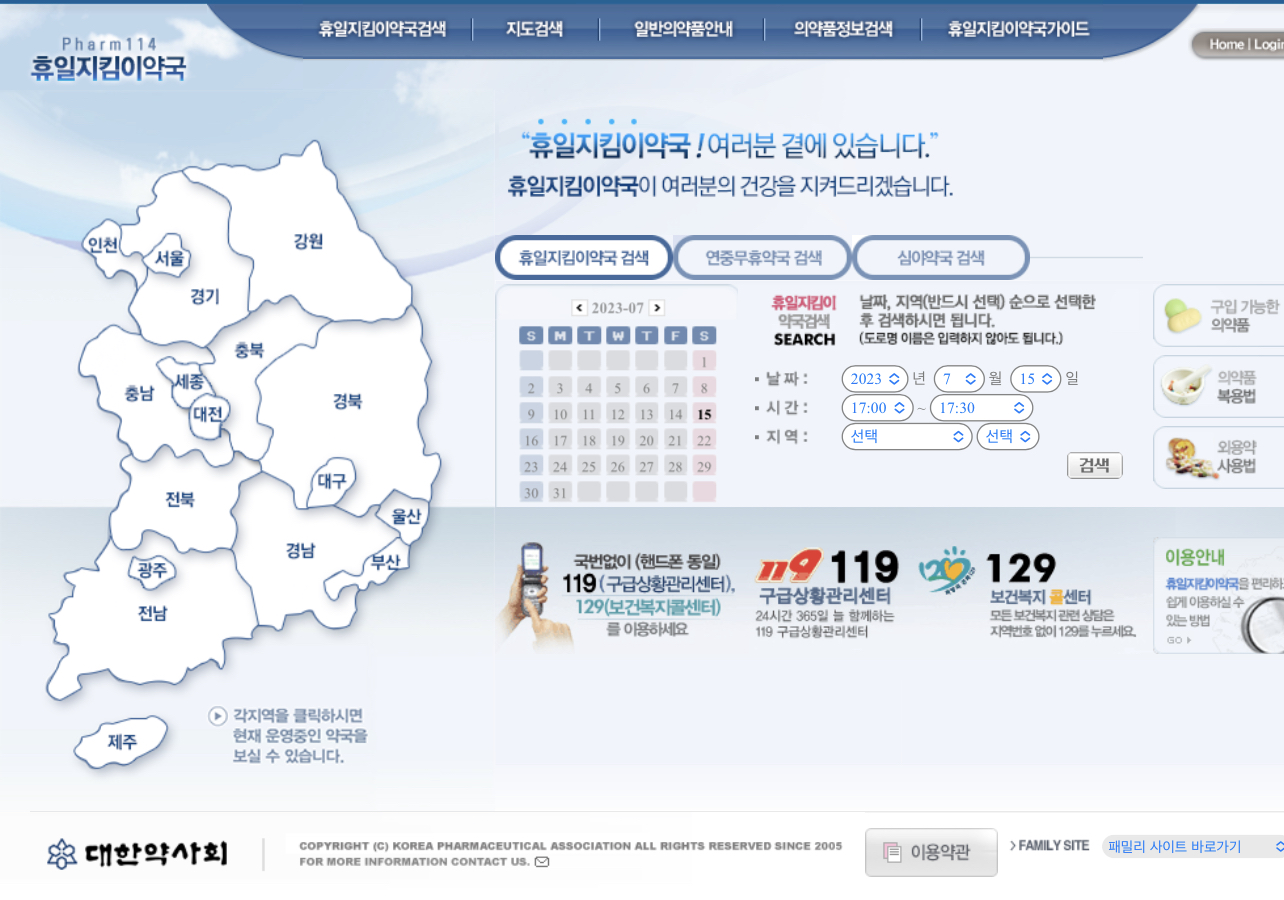This screenshot has width=1284, height=900.
Task: Select 서울 on the map
Action: click(x=169, y=258)
